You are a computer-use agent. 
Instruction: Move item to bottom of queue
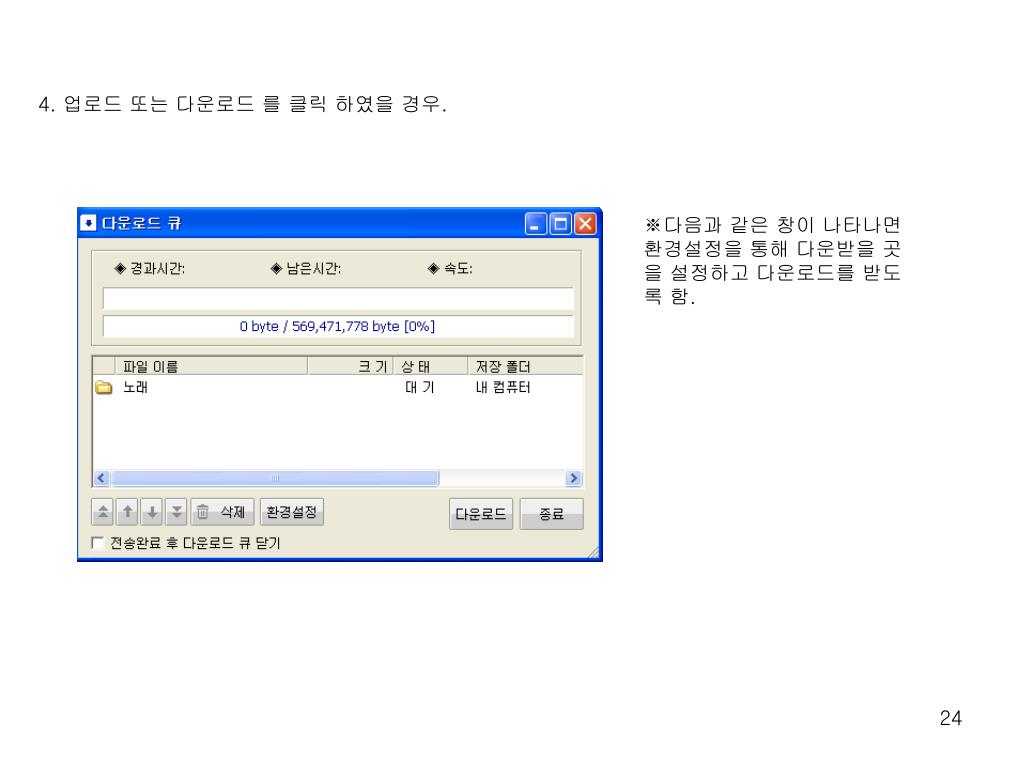click(176, 512)
